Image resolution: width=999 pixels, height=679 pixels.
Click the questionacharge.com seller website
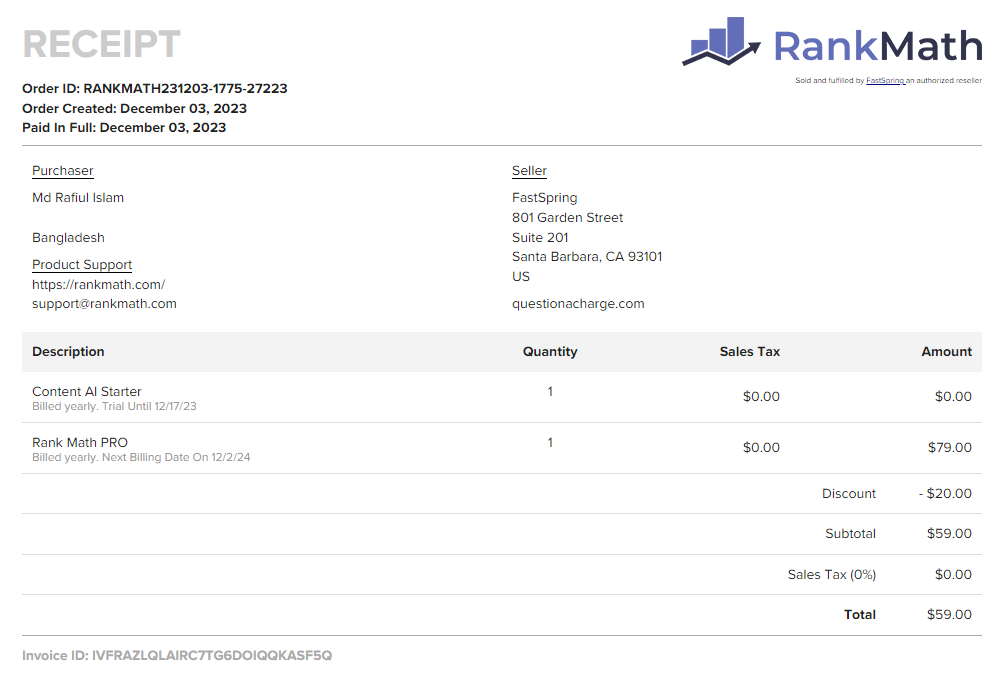coord(578,304)
